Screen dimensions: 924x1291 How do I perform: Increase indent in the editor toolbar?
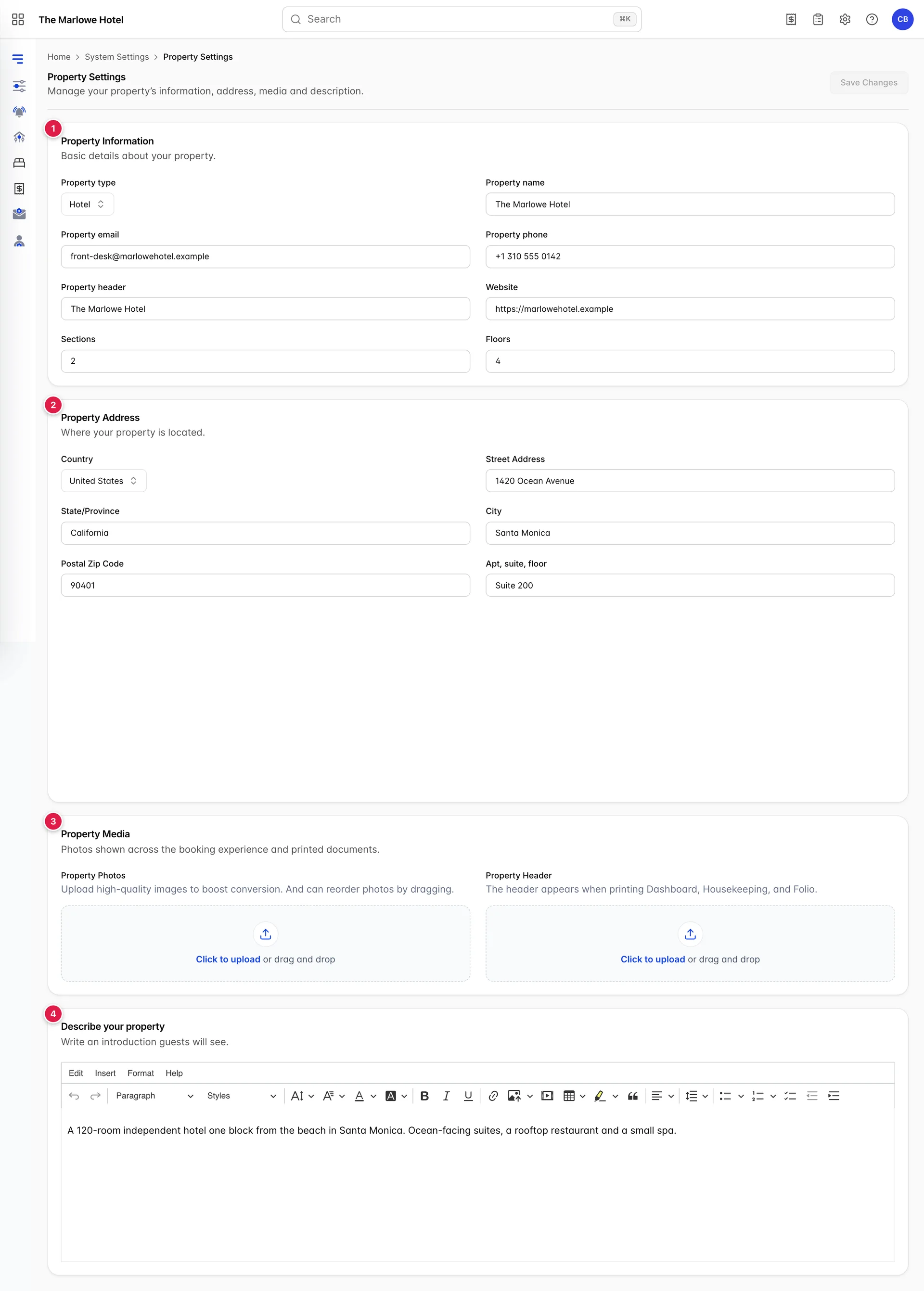point(834,1096)
